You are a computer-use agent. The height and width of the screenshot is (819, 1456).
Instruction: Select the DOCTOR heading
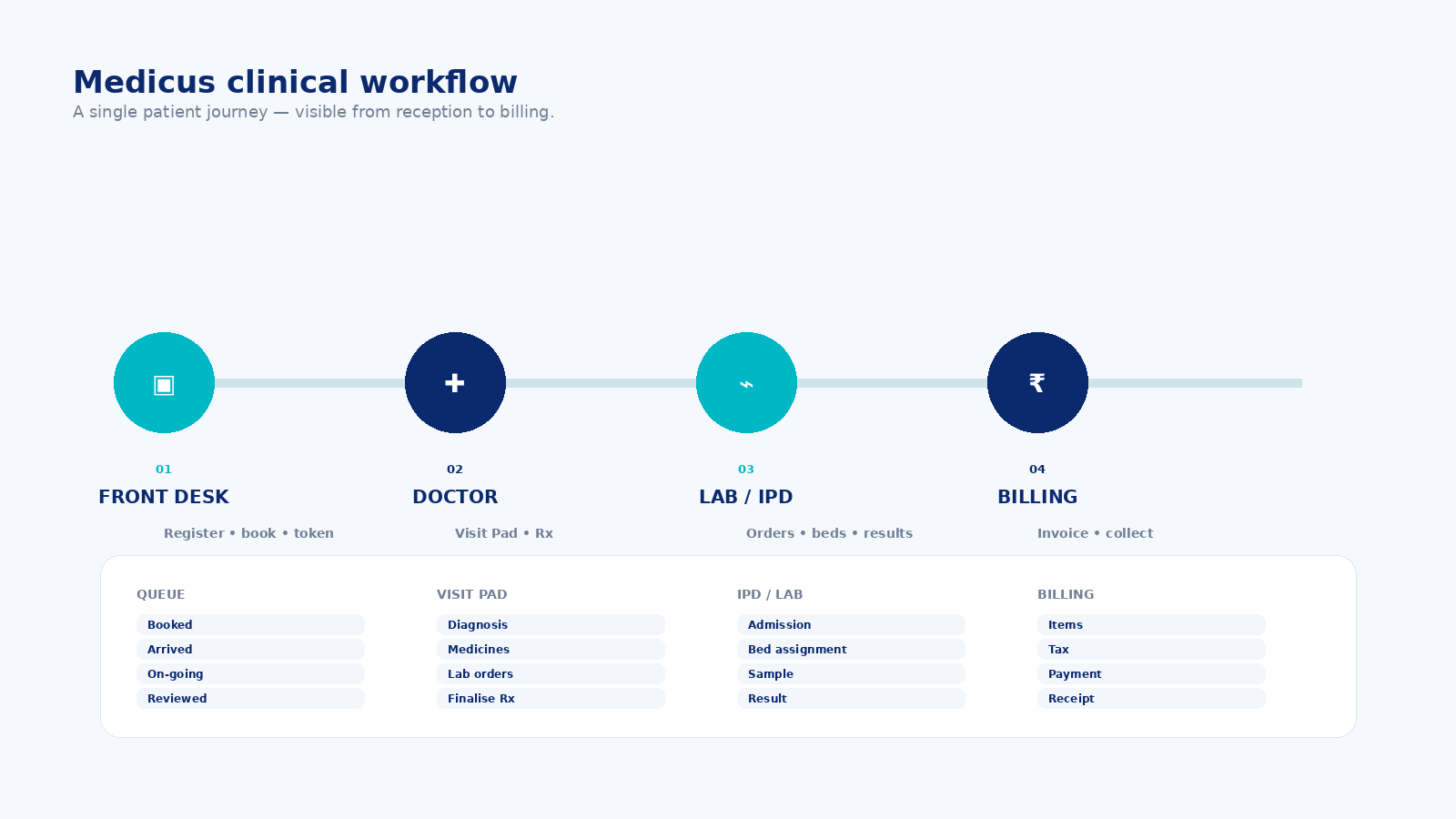click(x=455, y=497)
